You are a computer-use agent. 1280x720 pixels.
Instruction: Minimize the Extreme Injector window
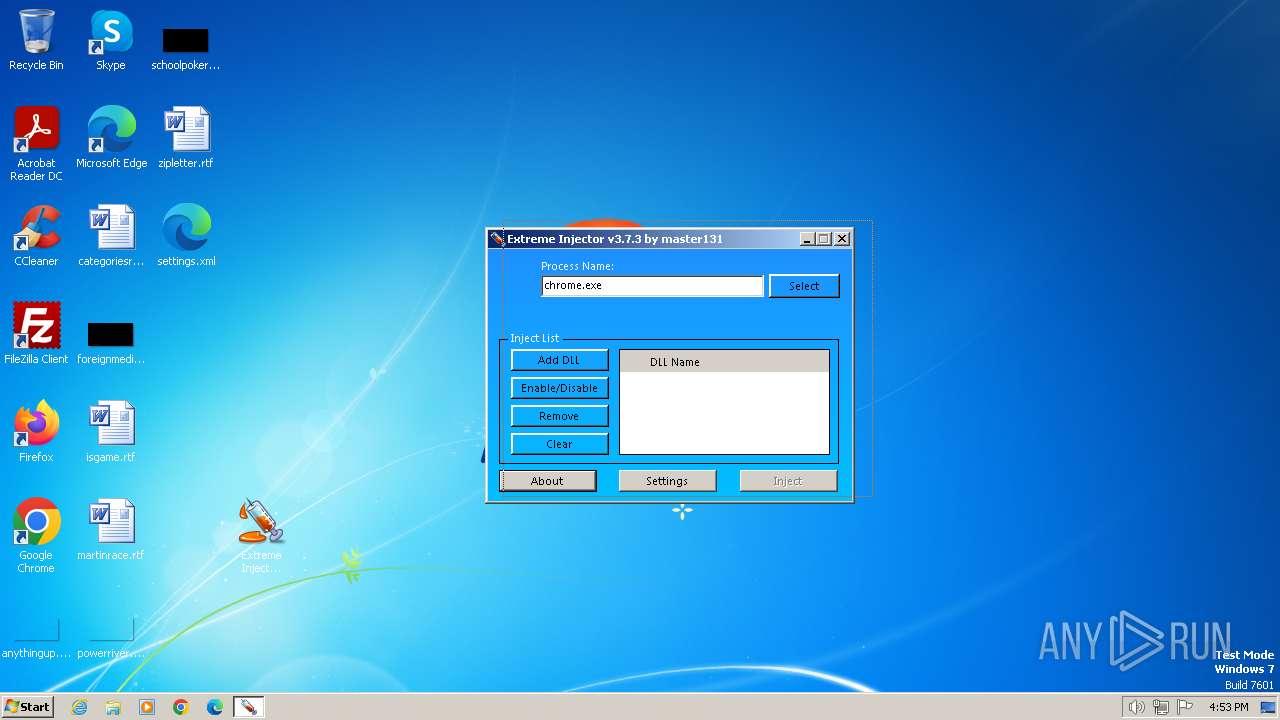pyautogui.click(x=808, y=239)
